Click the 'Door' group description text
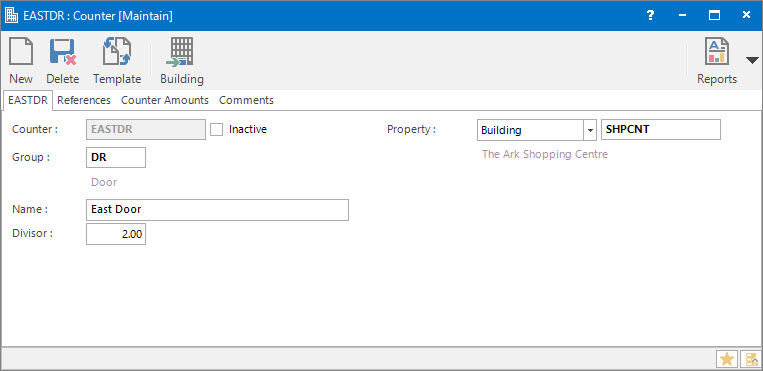 [104, 182]
